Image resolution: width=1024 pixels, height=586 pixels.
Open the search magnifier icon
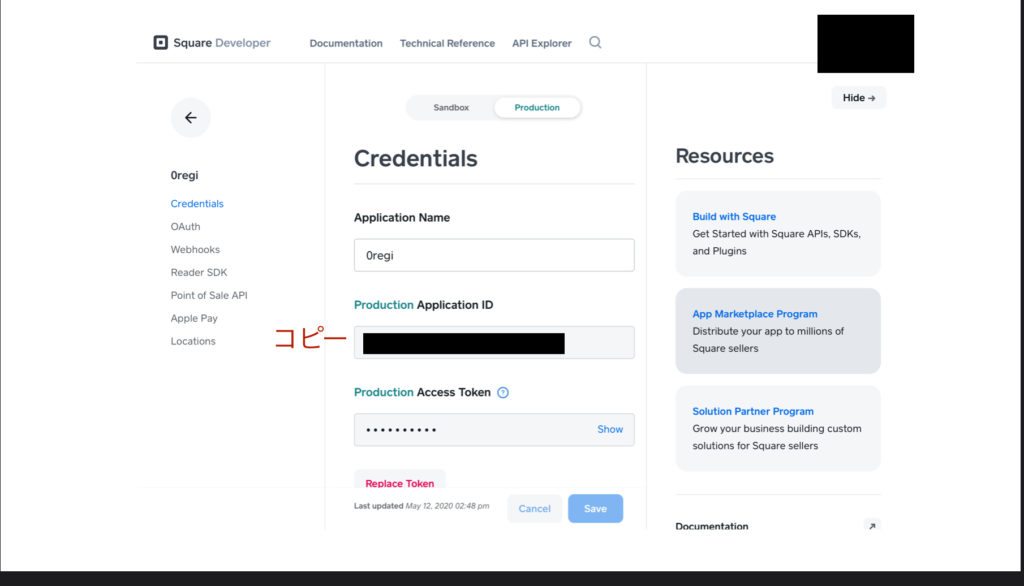click(x=595, y=43)
